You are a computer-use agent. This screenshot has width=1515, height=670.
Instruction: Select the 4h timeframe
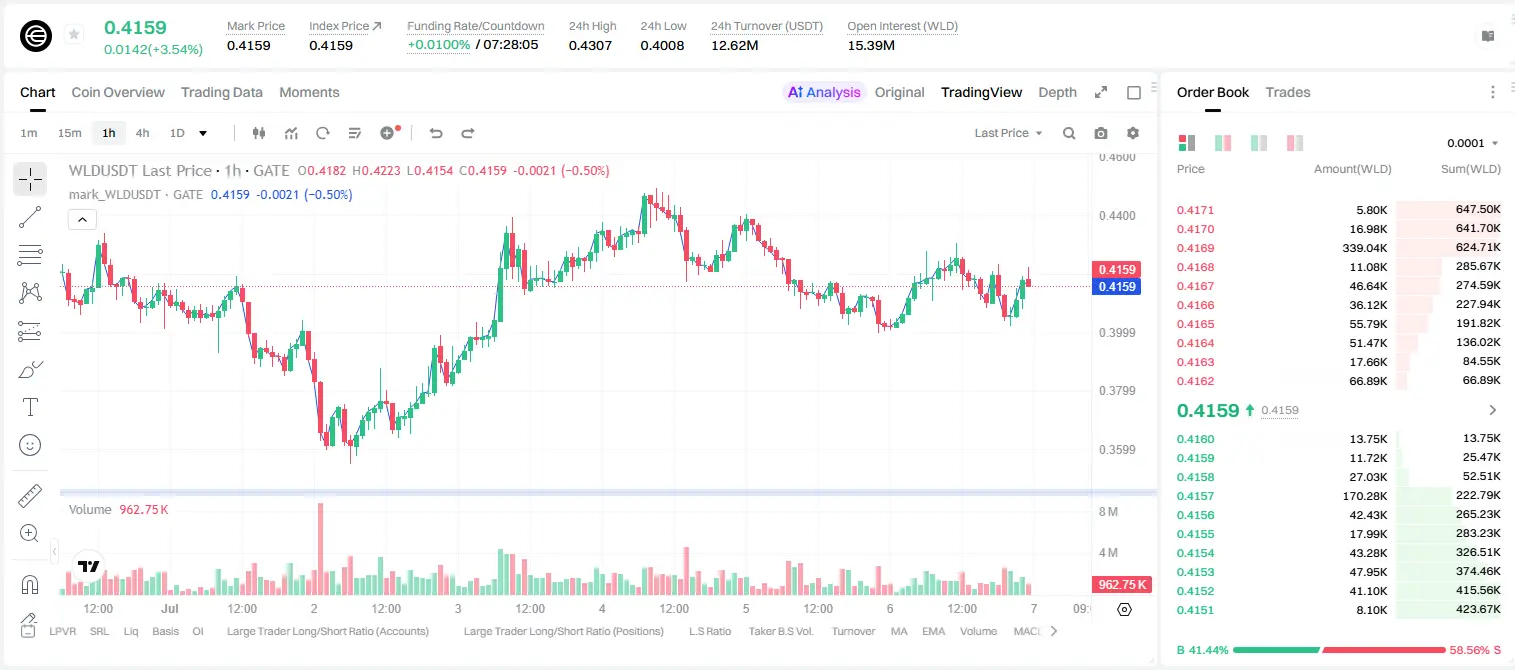(143, 133)
